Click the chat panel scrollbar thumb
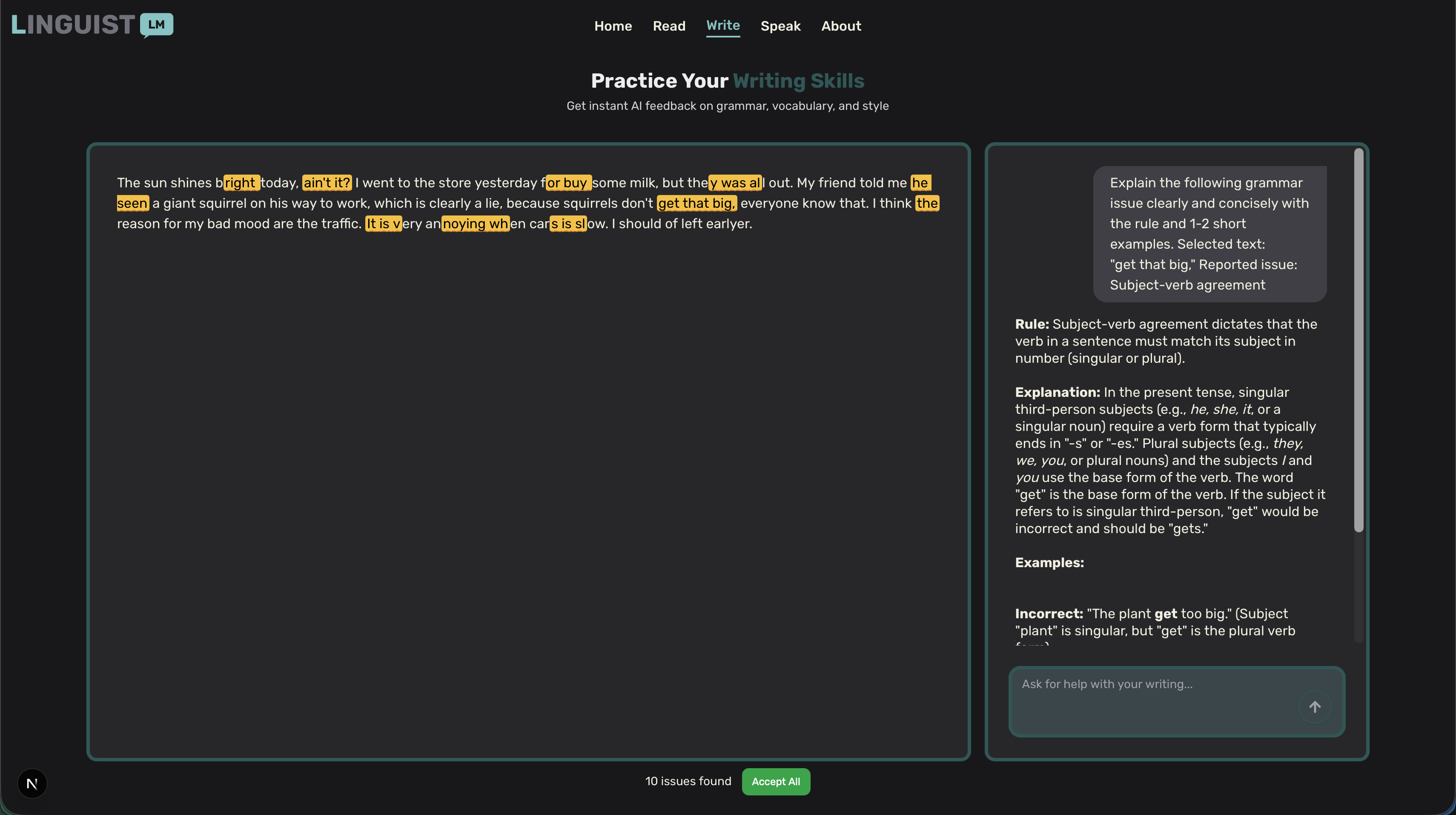 tap(1358, 339)
